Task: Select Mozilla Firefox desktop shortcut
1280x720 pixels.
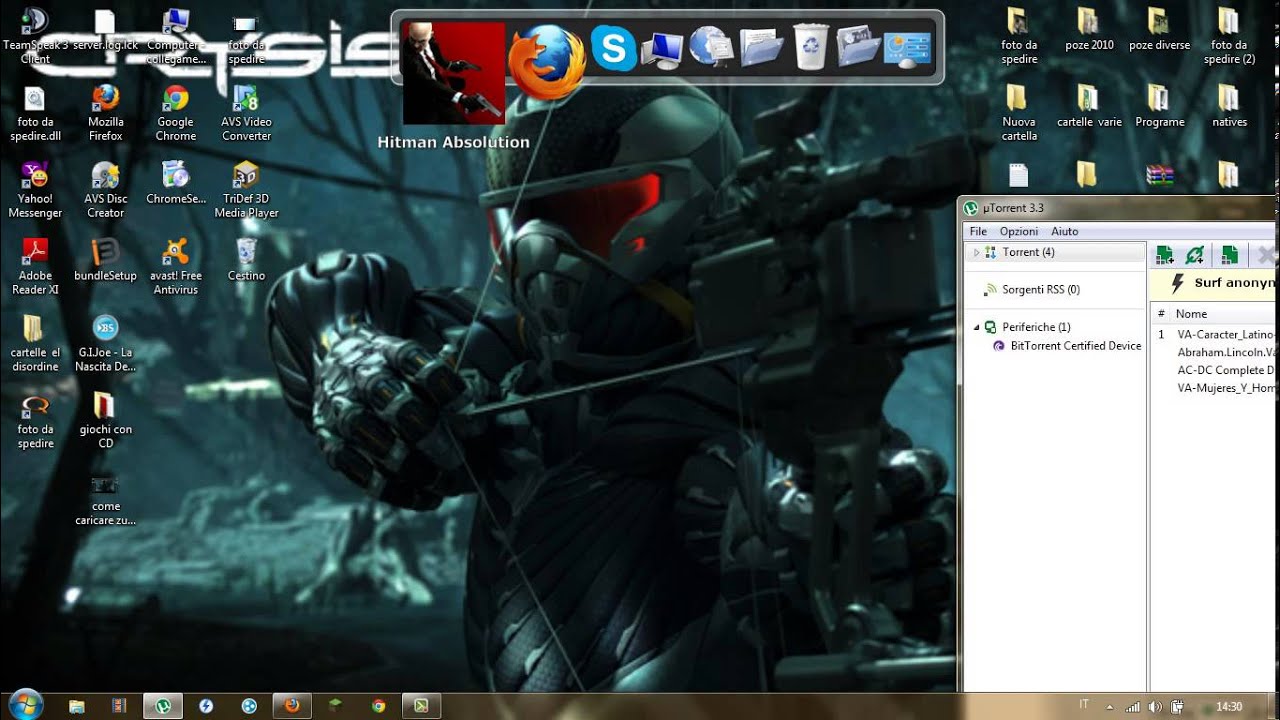Action: pos(106,113)
